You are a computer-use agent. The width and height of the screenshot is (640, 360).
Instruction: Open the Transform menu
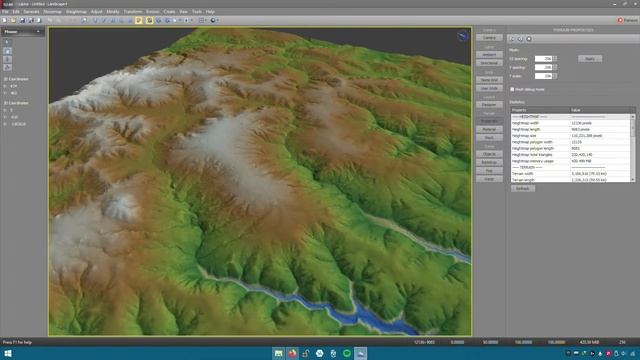click(x=133, y=12)
